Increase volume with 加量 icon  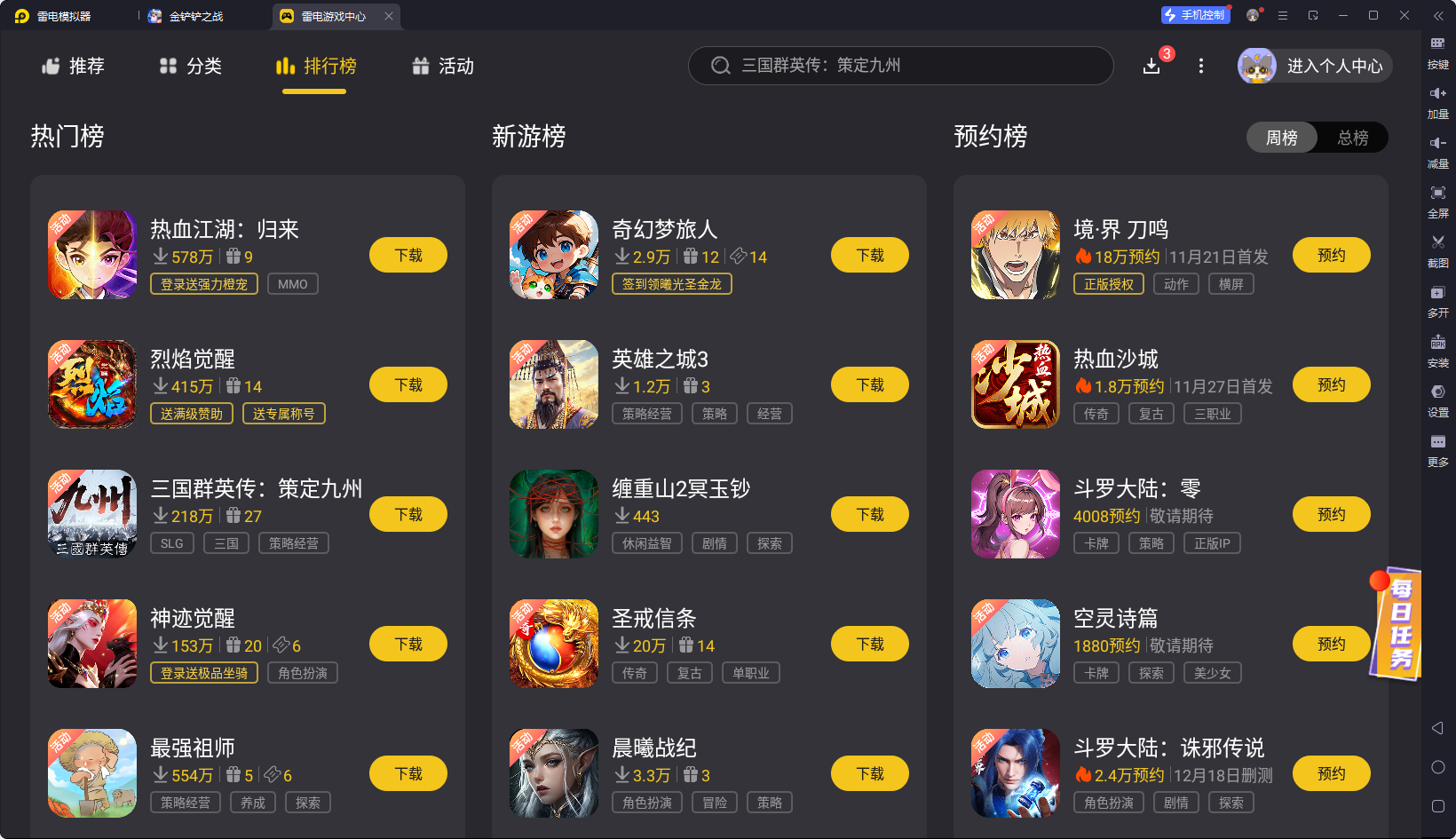1437,102
